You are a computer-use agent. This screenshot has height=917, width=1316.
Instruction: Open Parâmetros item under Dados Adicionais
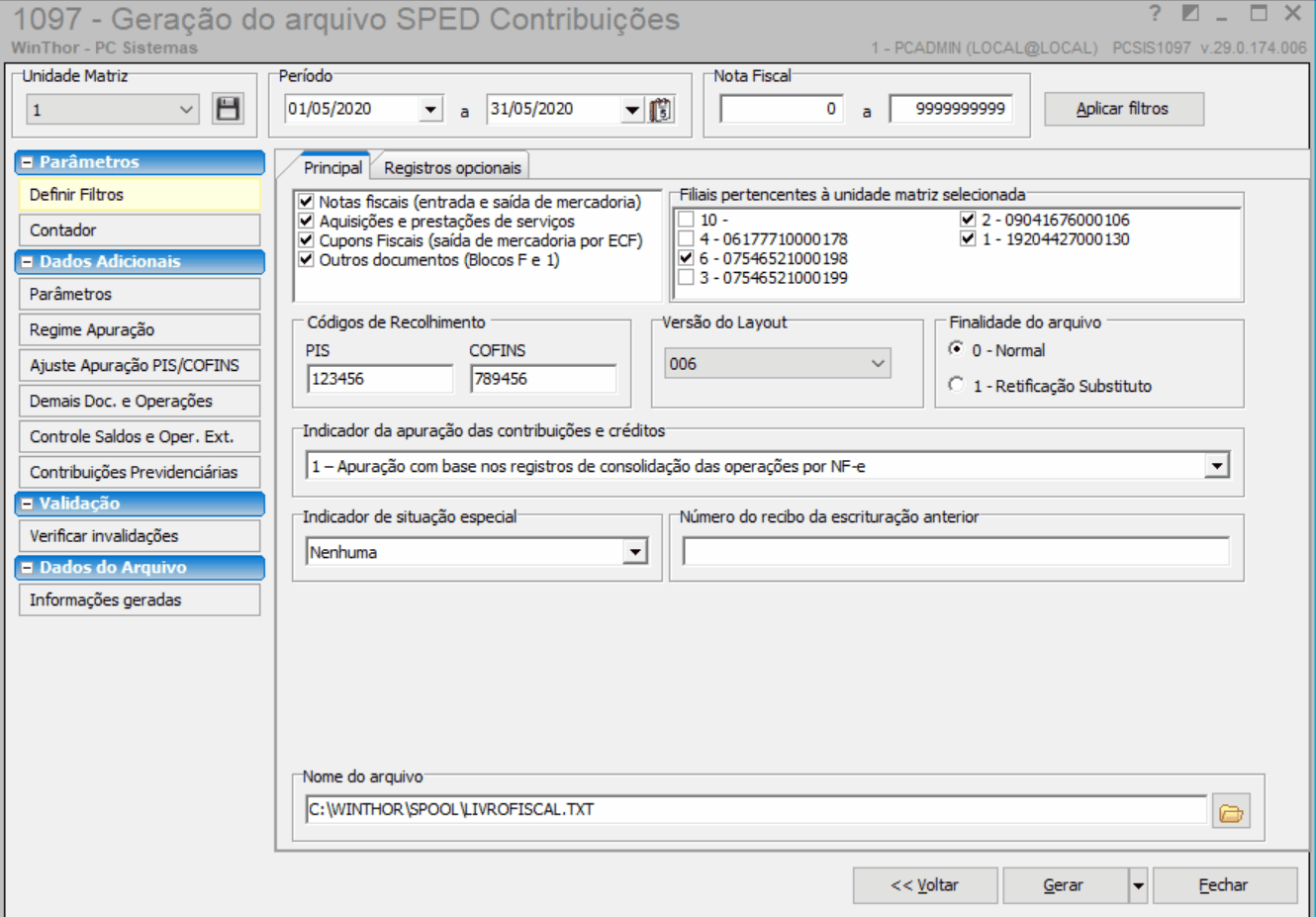point(140,295)
